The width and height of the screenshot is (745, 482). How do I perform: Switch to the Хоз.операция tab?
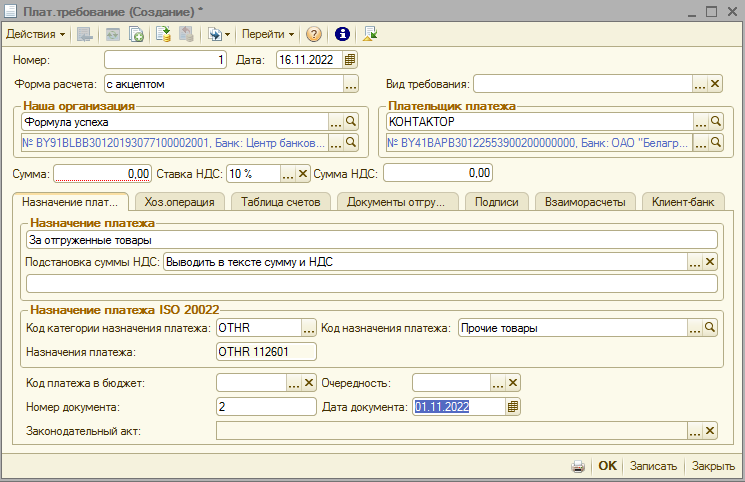[x=179, y=202]
